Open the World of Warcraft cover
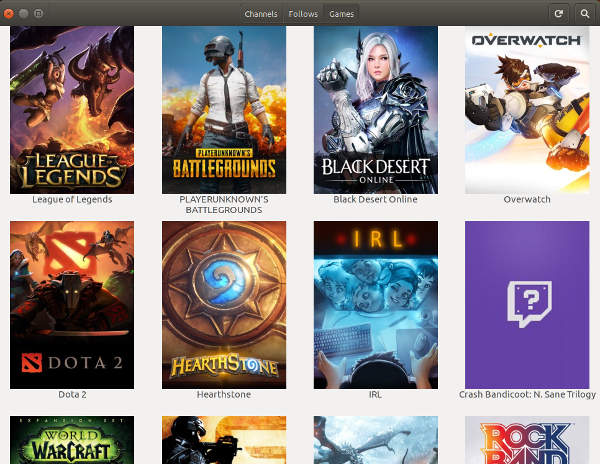This screenshot has width=600, height=464. (x=72, y=440)
